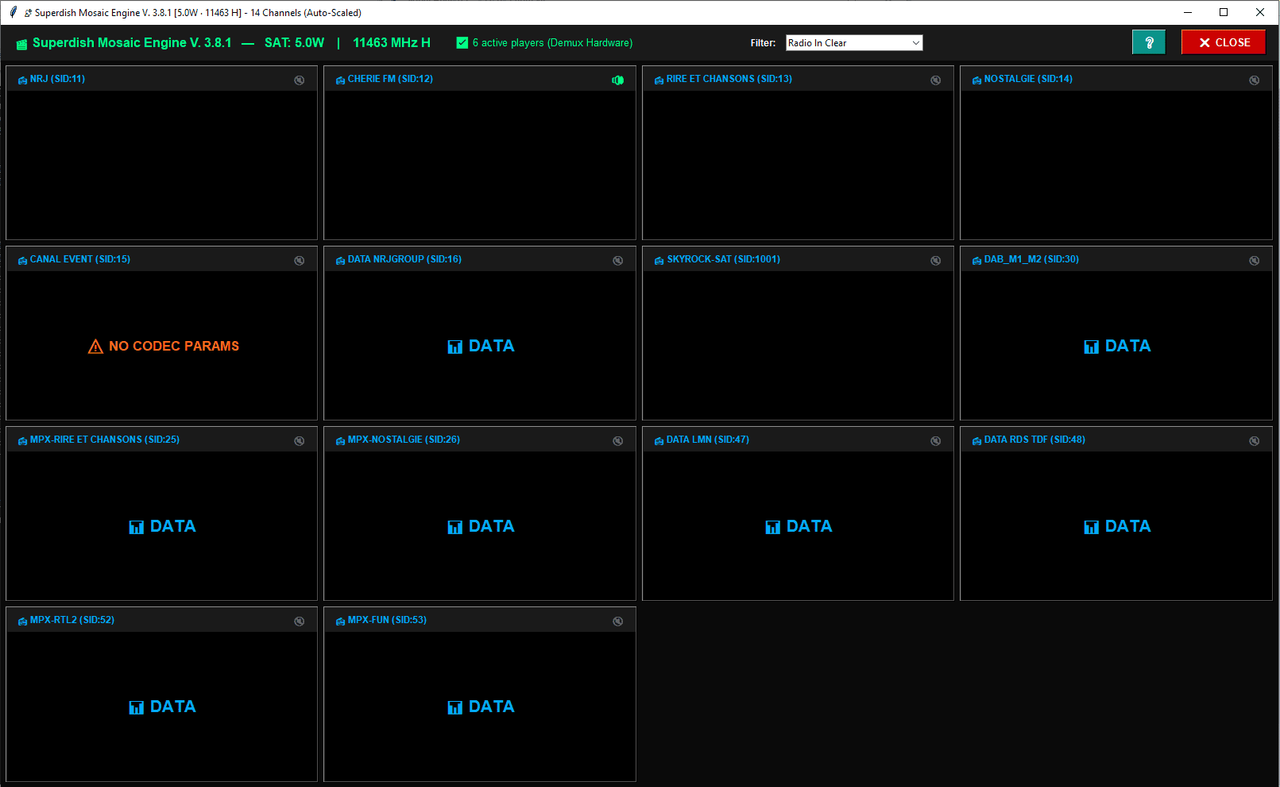
Task: Click the radio icon beside NOSTALGIE (SID:14)
Action: coord(977,80)
